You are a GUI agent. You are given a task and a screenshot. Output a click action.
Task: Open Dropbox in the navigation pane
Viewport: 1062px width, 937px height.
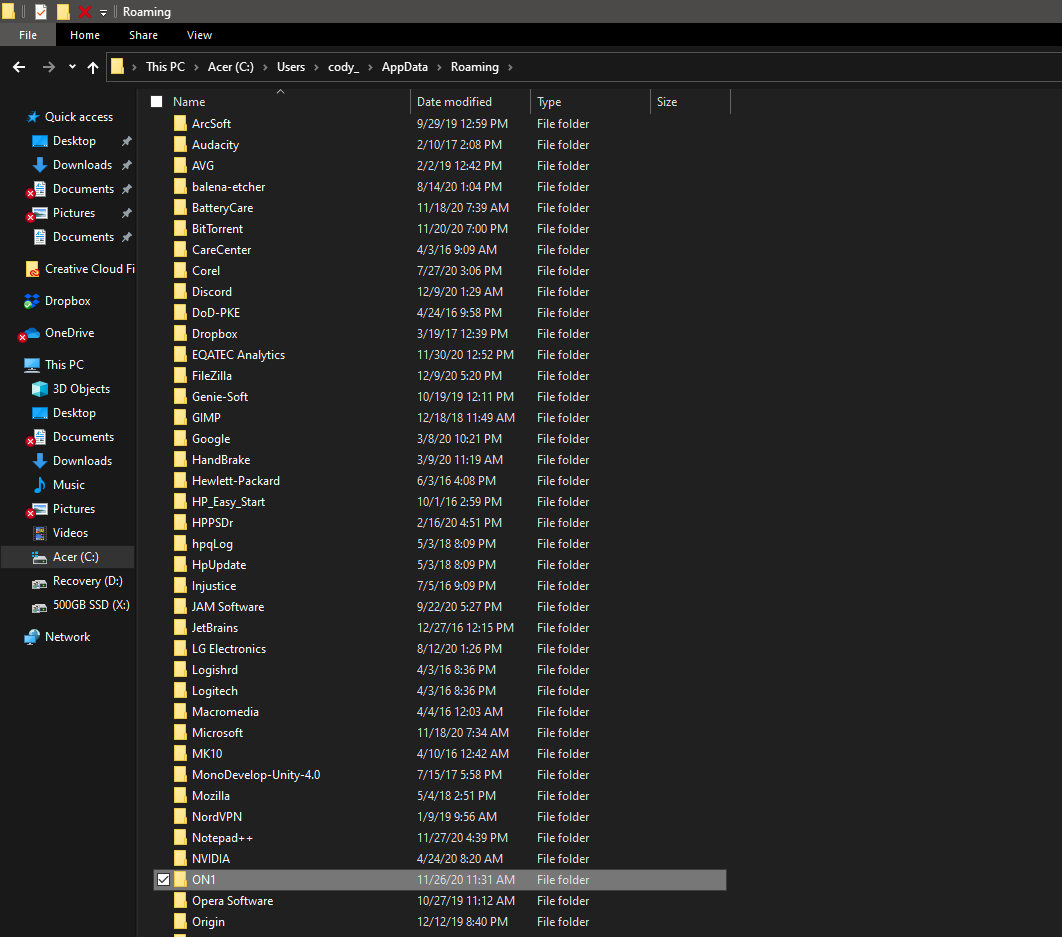(x=67, y=301)
